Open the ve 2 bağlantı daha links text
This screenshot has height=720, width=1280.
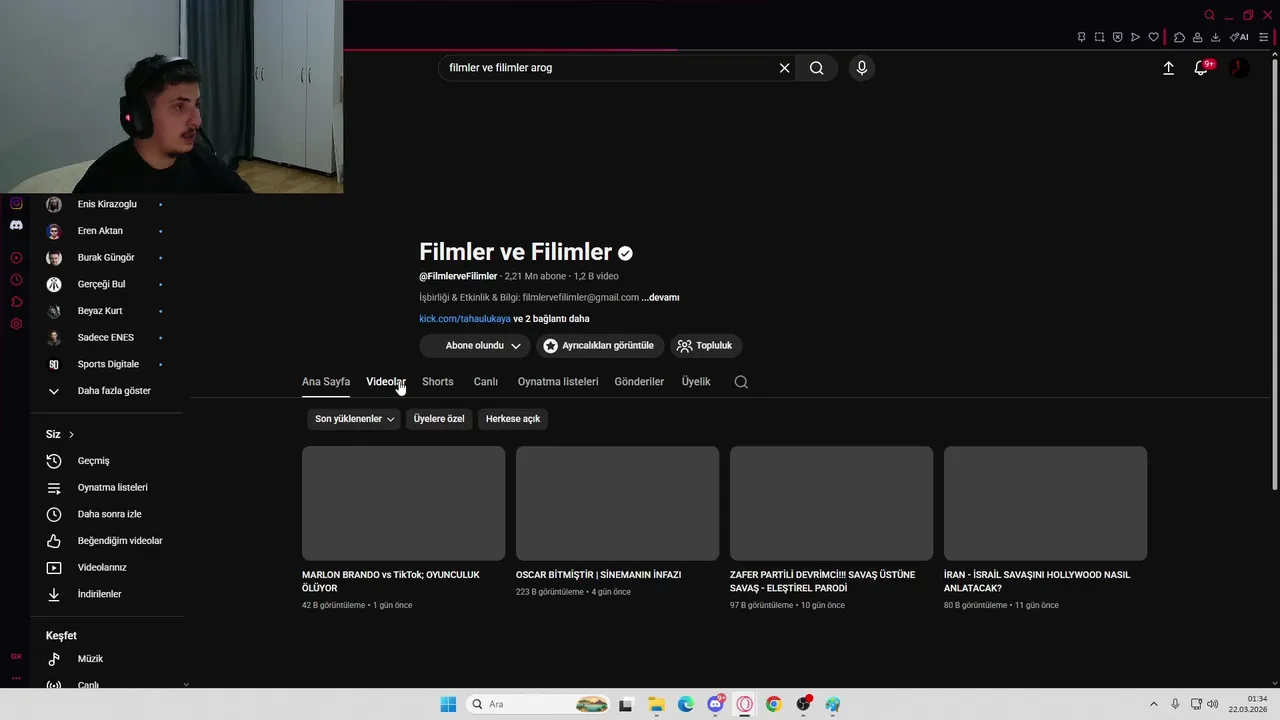point(551,319)
